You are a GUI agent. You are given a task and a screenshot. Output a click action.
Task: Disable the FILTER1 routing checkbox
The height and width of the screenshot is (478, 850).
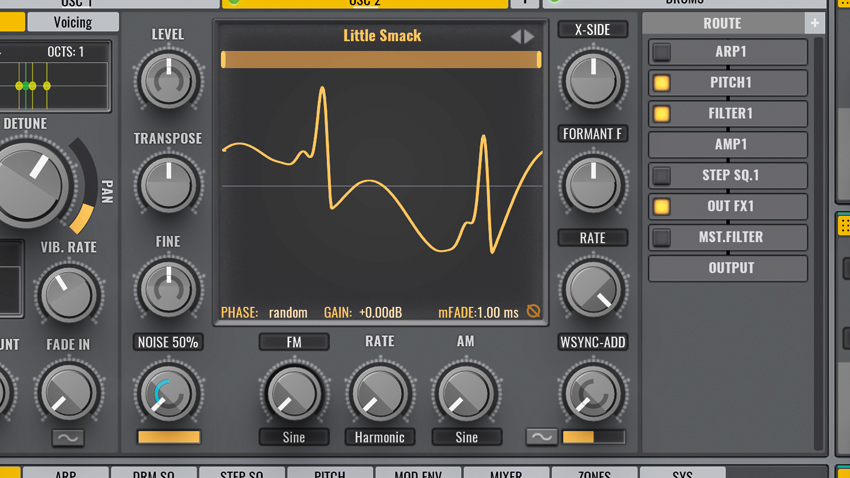pyautogui.click(x=661, y=114)
